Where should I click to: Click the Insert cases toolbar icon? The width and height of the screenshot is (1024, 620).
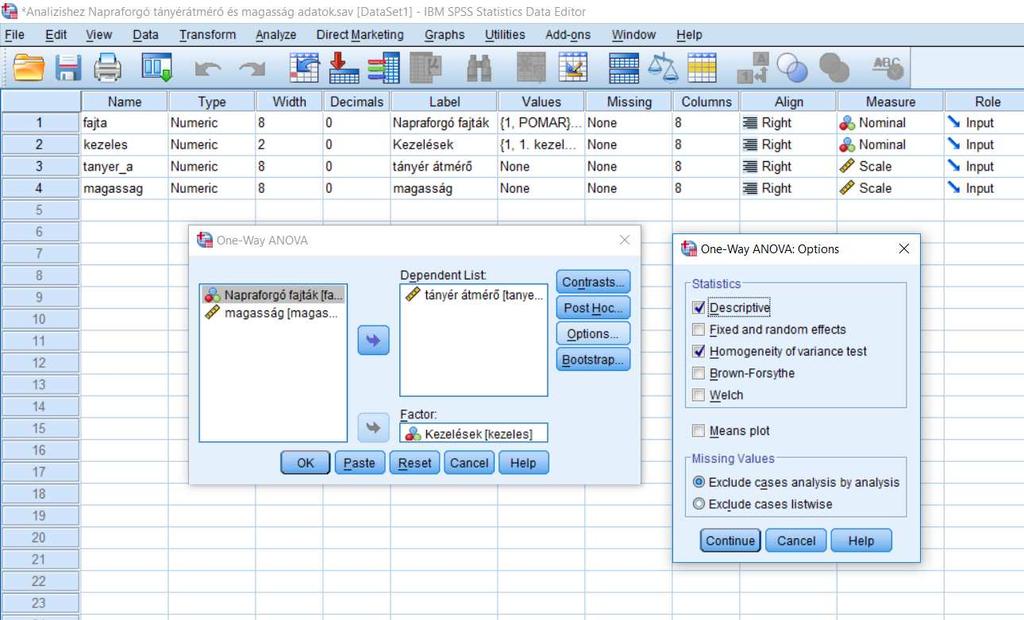[531, 68]
